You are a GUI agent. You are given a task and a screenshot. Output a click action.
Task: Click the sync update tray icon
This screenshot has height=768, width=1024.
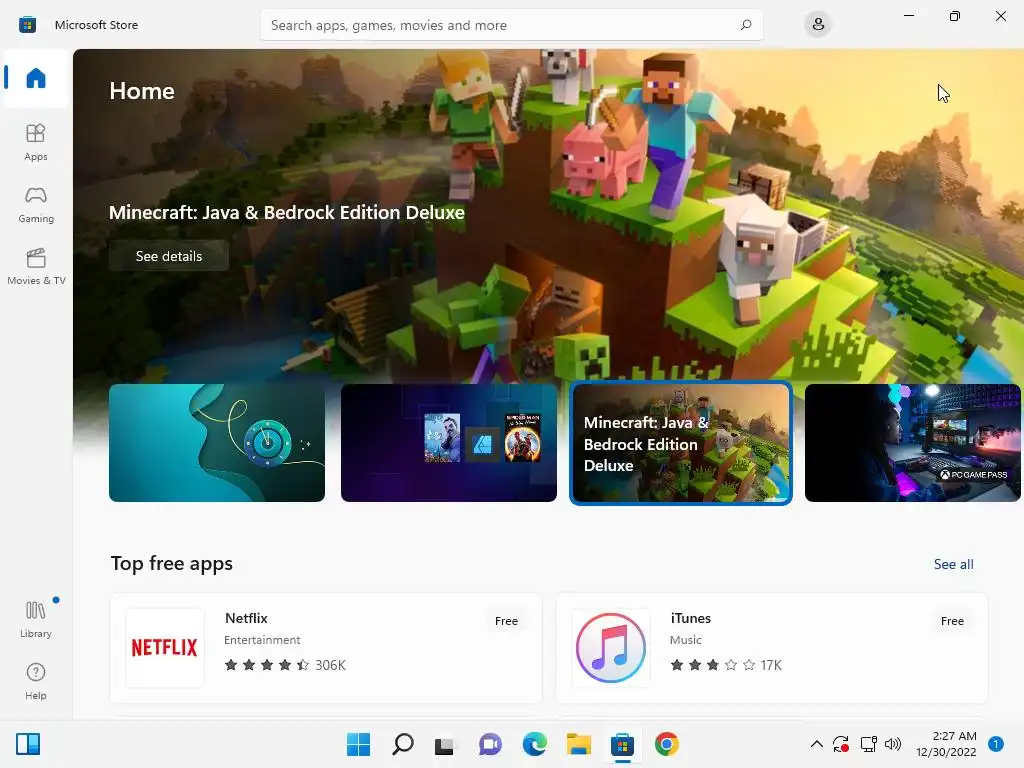point(841,744)
